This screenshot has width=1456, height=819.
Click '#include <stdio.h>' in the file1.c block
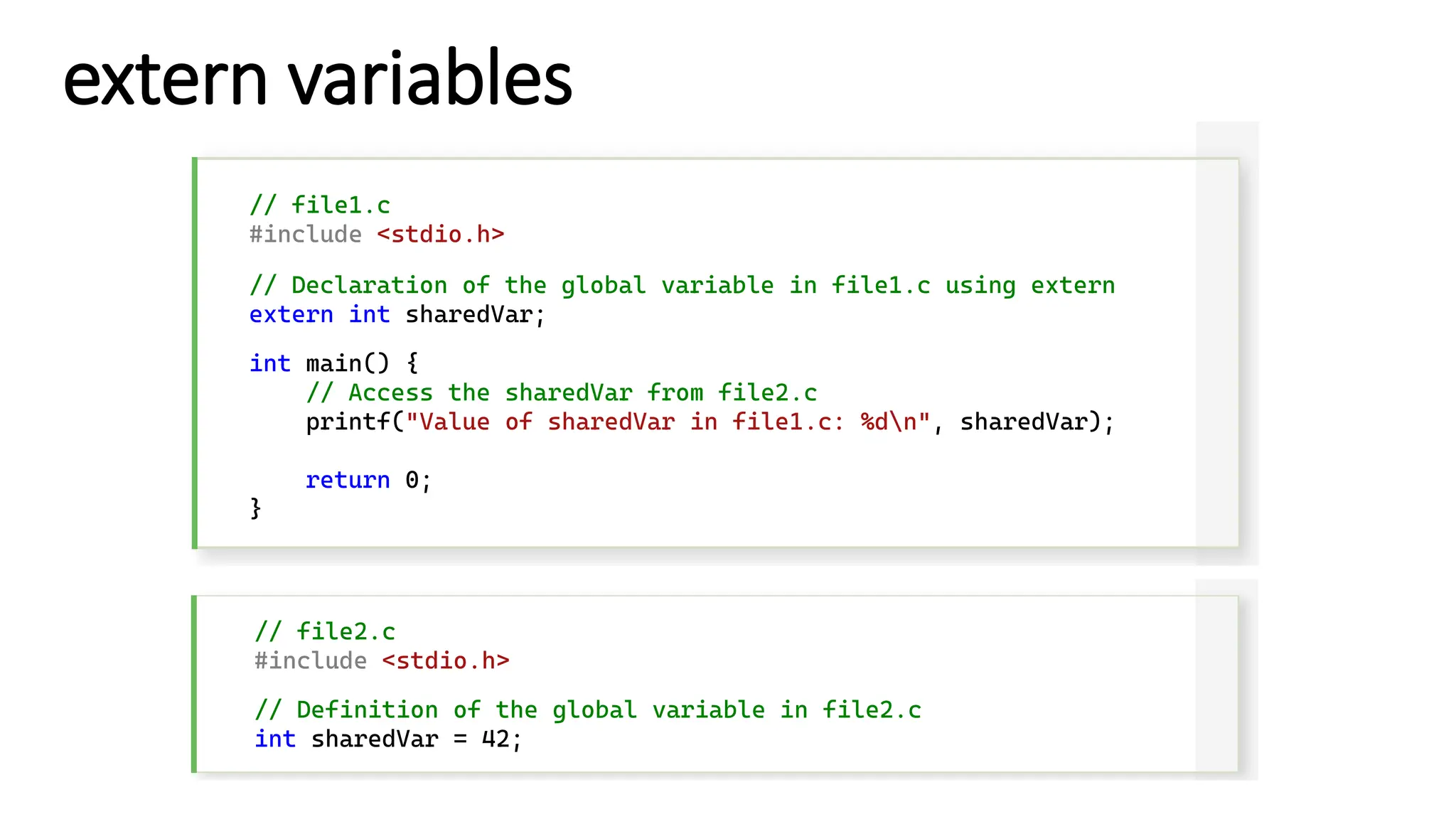[x=377, y=234]
